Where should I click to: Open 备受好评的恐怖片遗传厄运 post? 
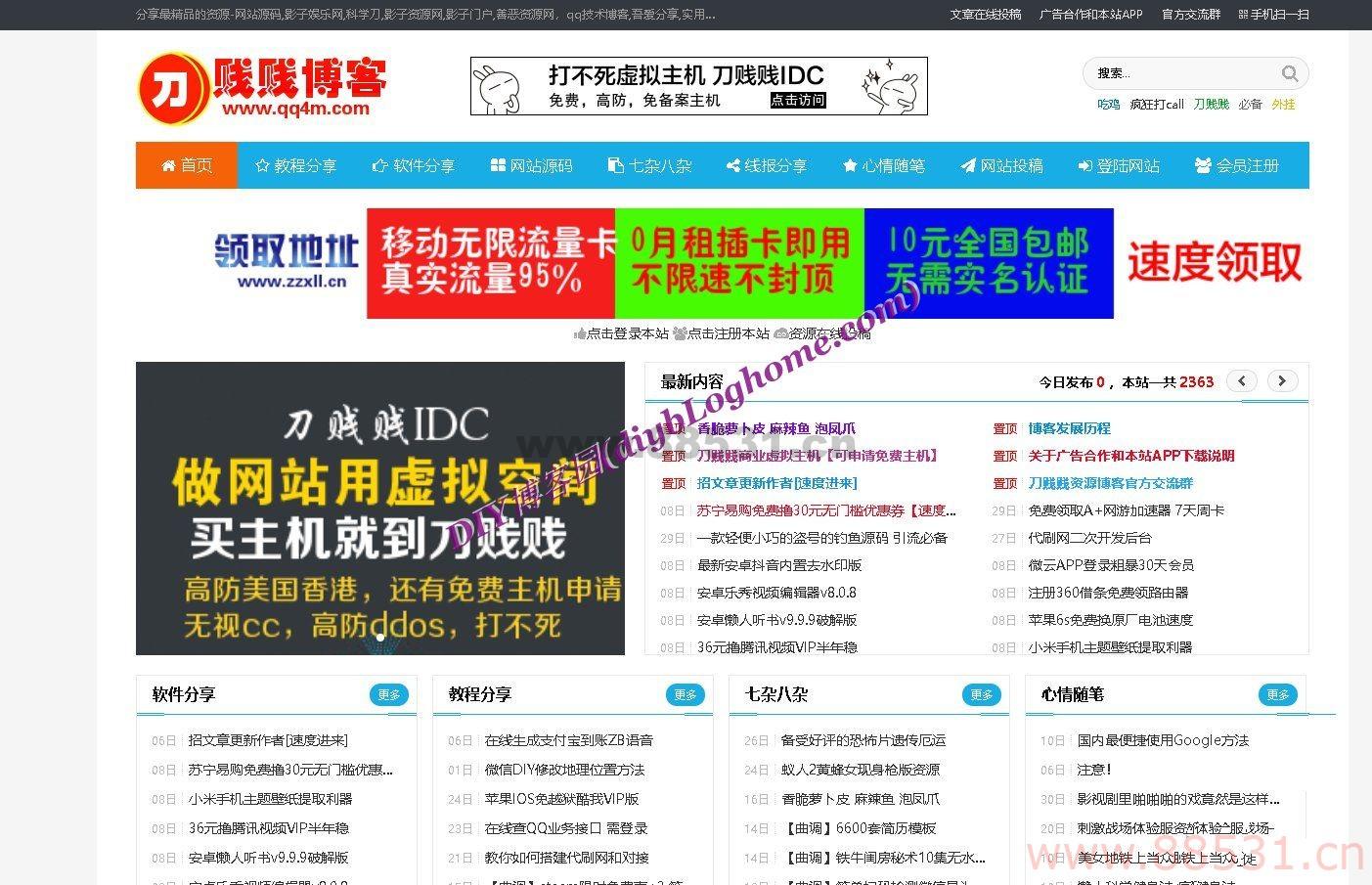click(x=863, y=740)
